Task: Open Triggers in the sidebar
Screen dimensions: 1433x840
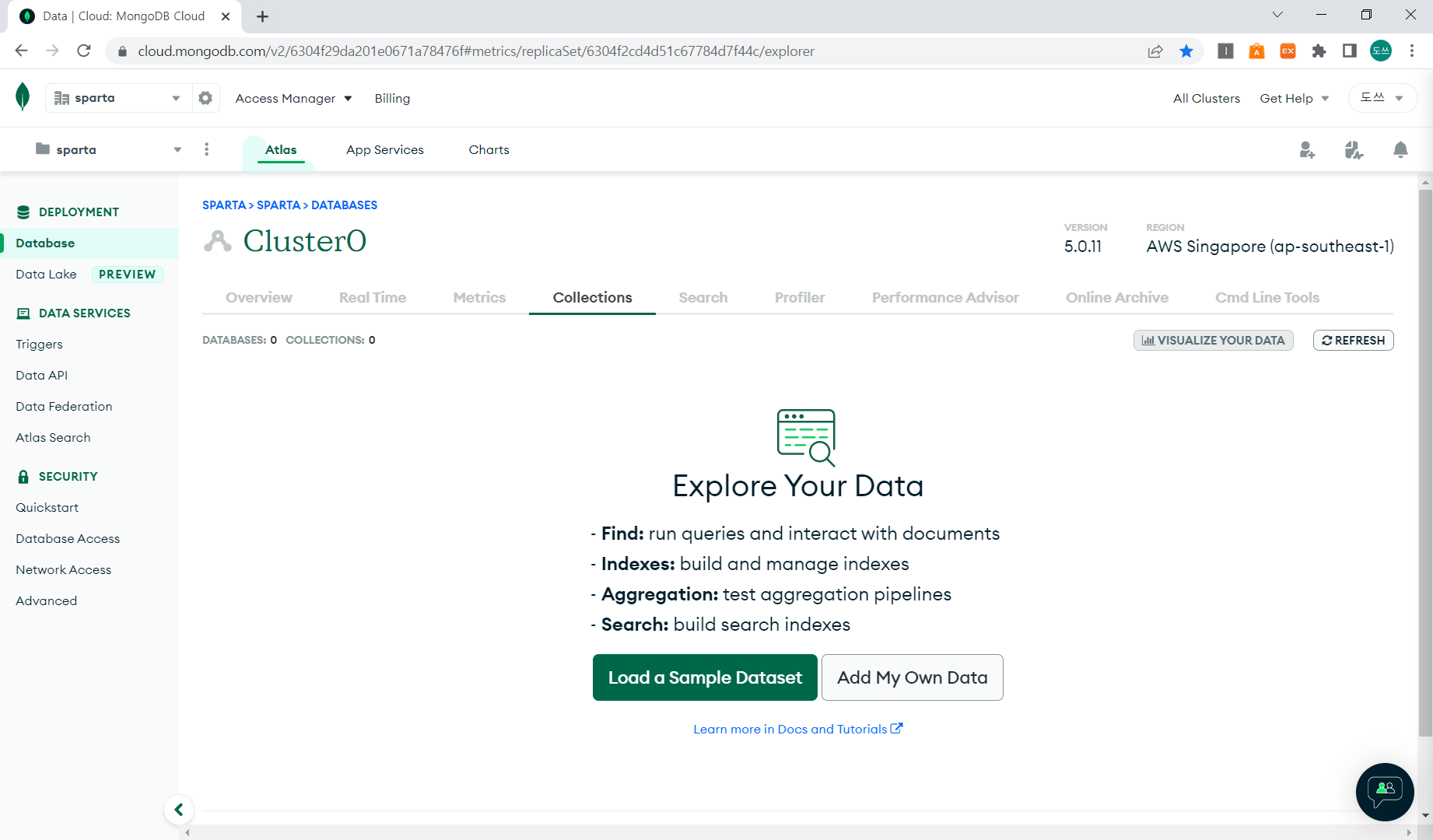Action: point(39,344)
